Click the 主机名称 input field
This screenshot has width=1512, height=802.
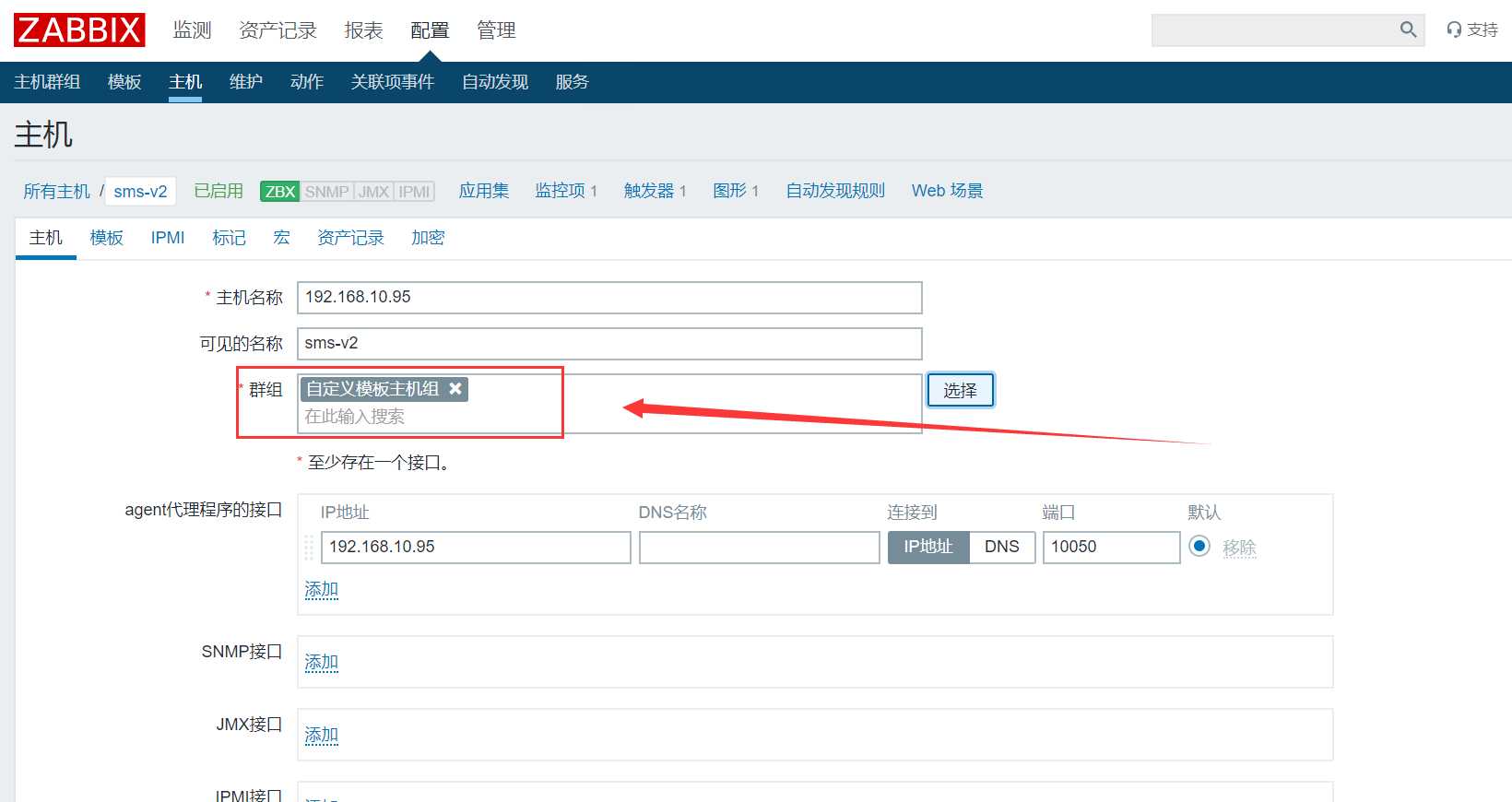coord(609,297)
